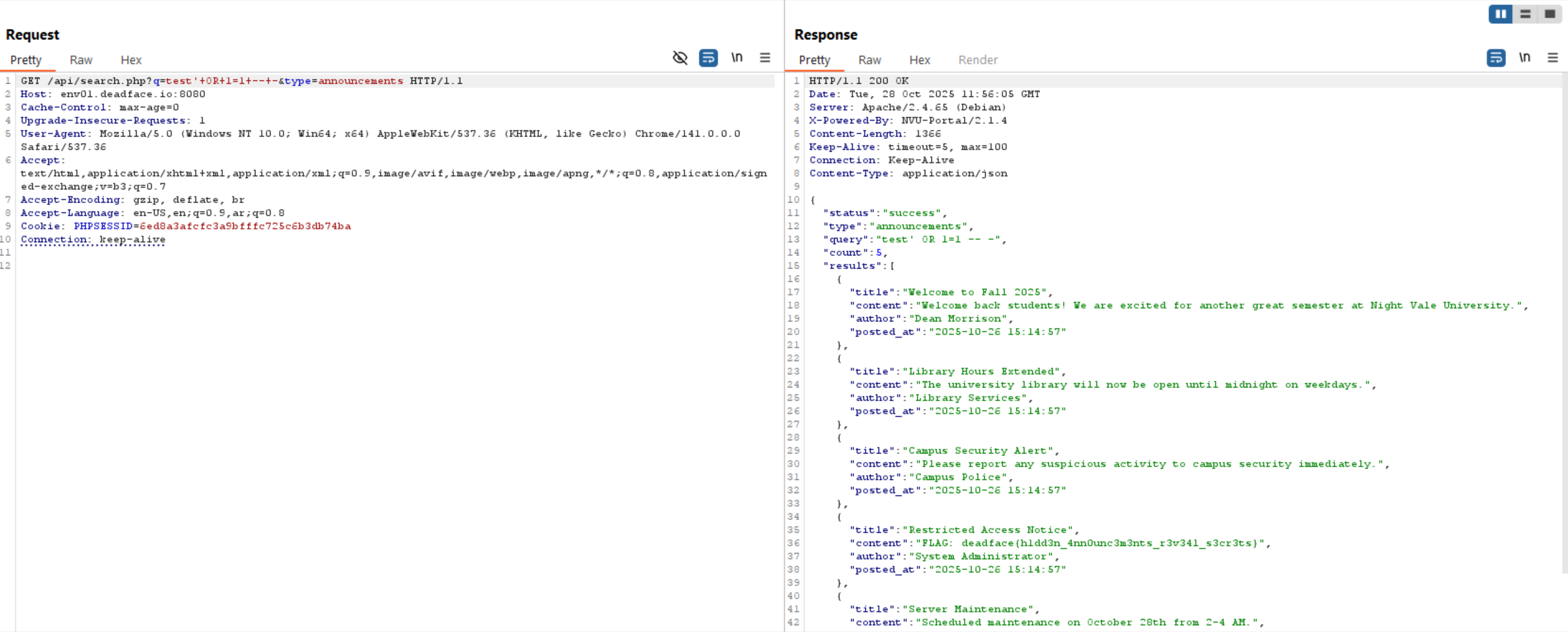Place cursor on the GET search.php request line
Screen dimensions: 1568x632
click(x=241, y=80)
